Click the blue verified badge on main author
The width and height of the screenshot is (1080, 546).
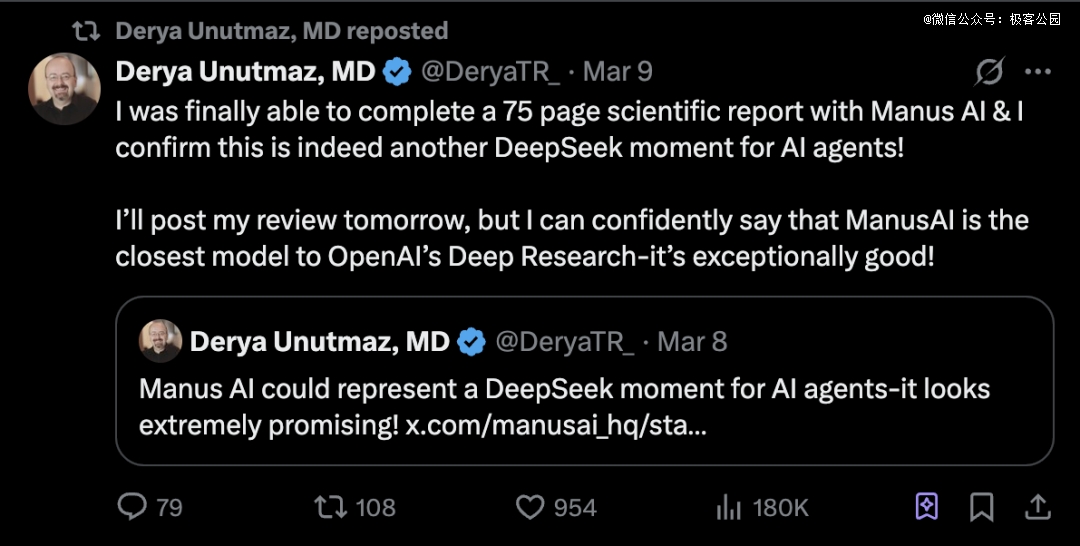click(x=397, y=72)
